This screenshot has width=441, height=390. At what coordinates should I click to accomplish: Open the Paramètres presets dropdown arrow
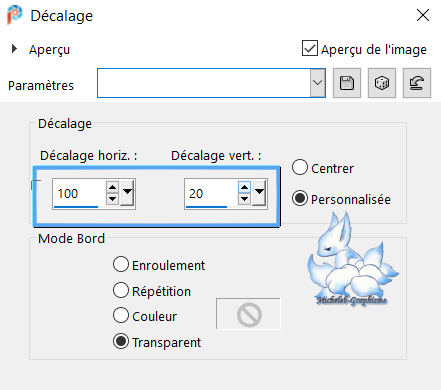pos(318,83)
